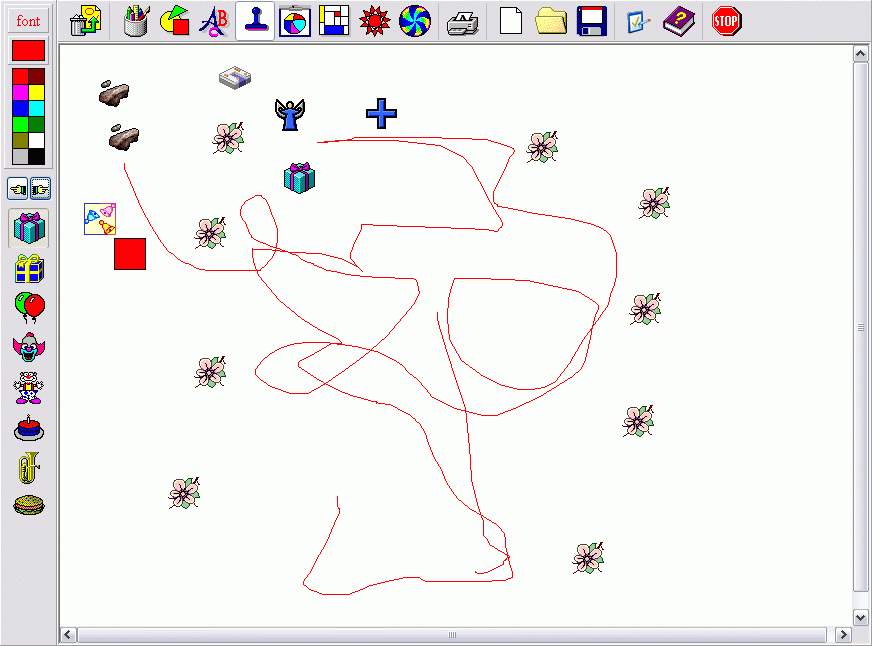The width and height of the screenshot is (872, 646).
Task: Open the checklist options icon
Action: click(x=638, y=22)
